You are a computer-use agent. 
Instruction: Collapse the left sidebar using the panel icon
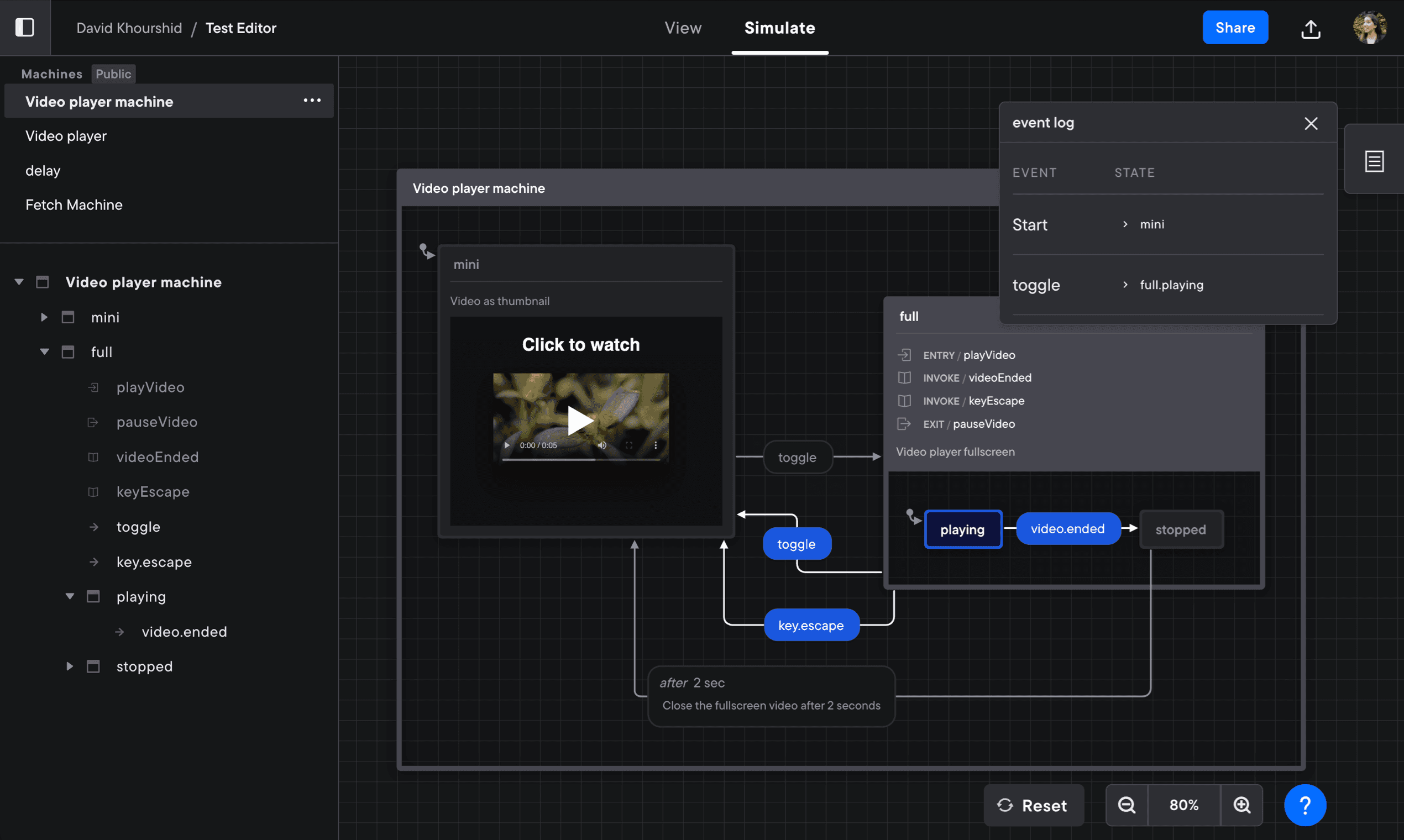(25, 27)
